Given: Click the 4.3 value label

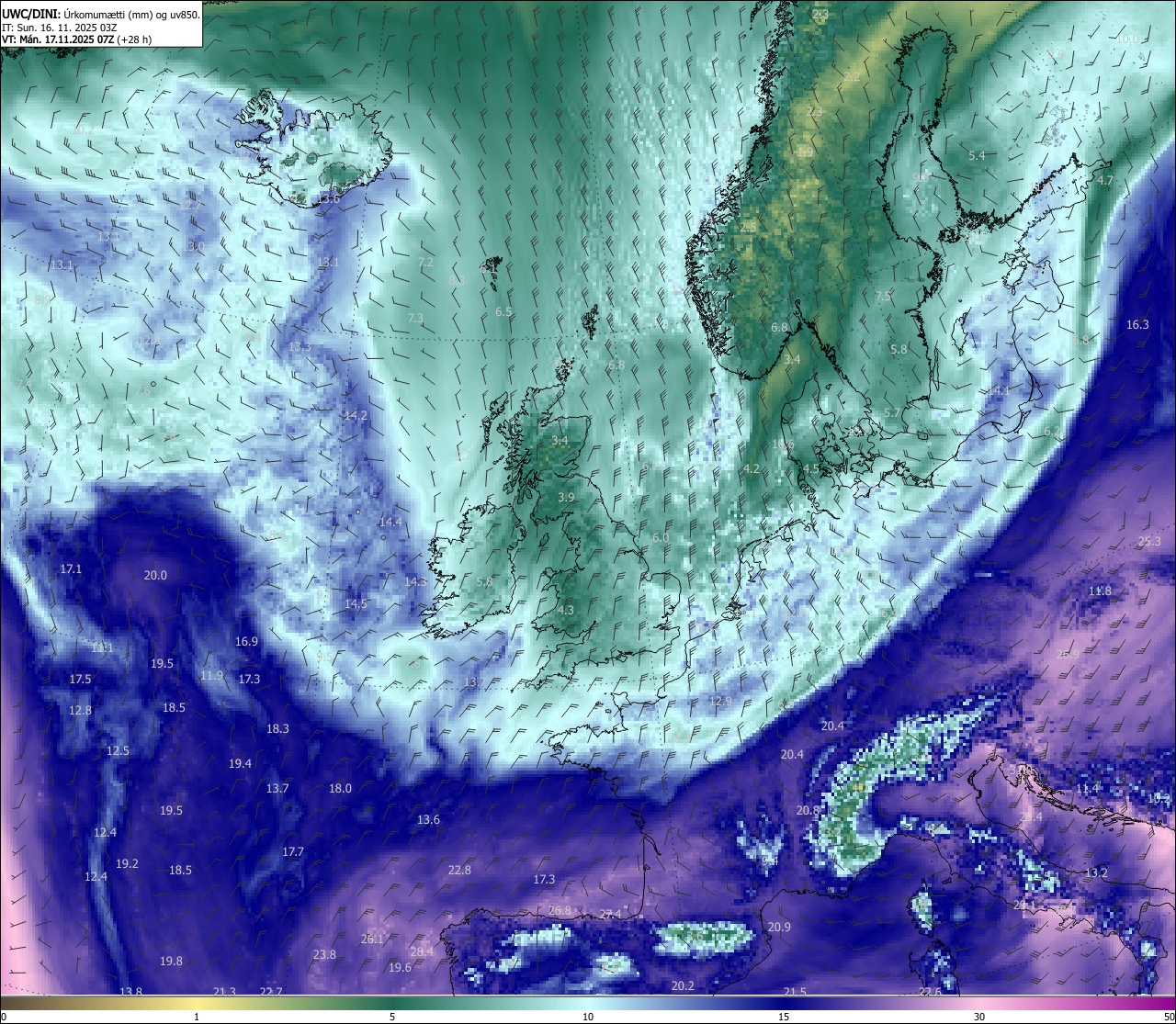Looking at the screenshot, I should (x=566, y=611).
